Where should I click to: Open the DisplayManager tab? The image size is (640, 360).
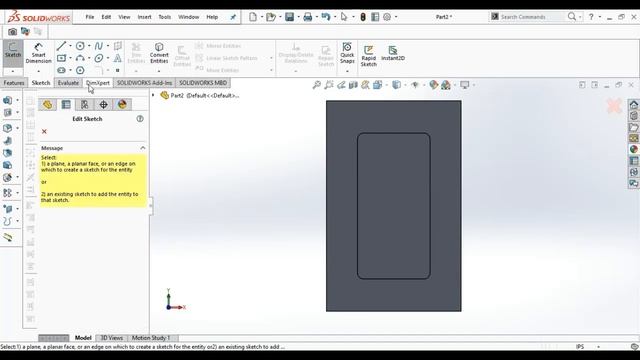click(x=122, y=104)
